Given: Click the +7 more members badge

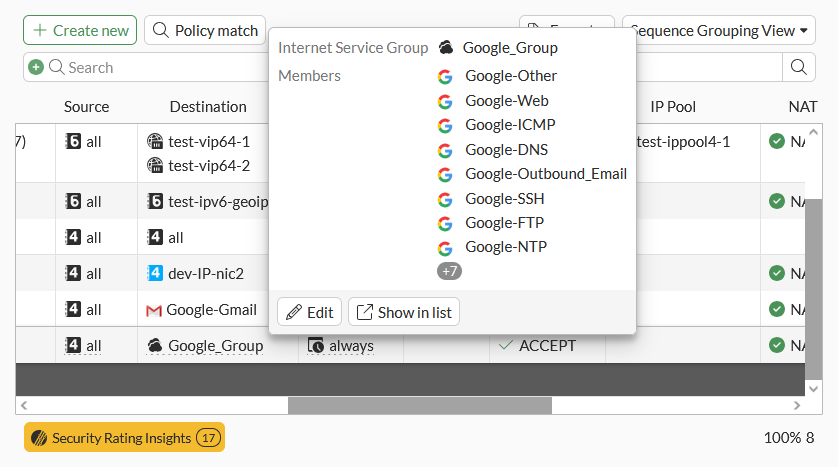Looking at the screenshot, I should point(449,271).
